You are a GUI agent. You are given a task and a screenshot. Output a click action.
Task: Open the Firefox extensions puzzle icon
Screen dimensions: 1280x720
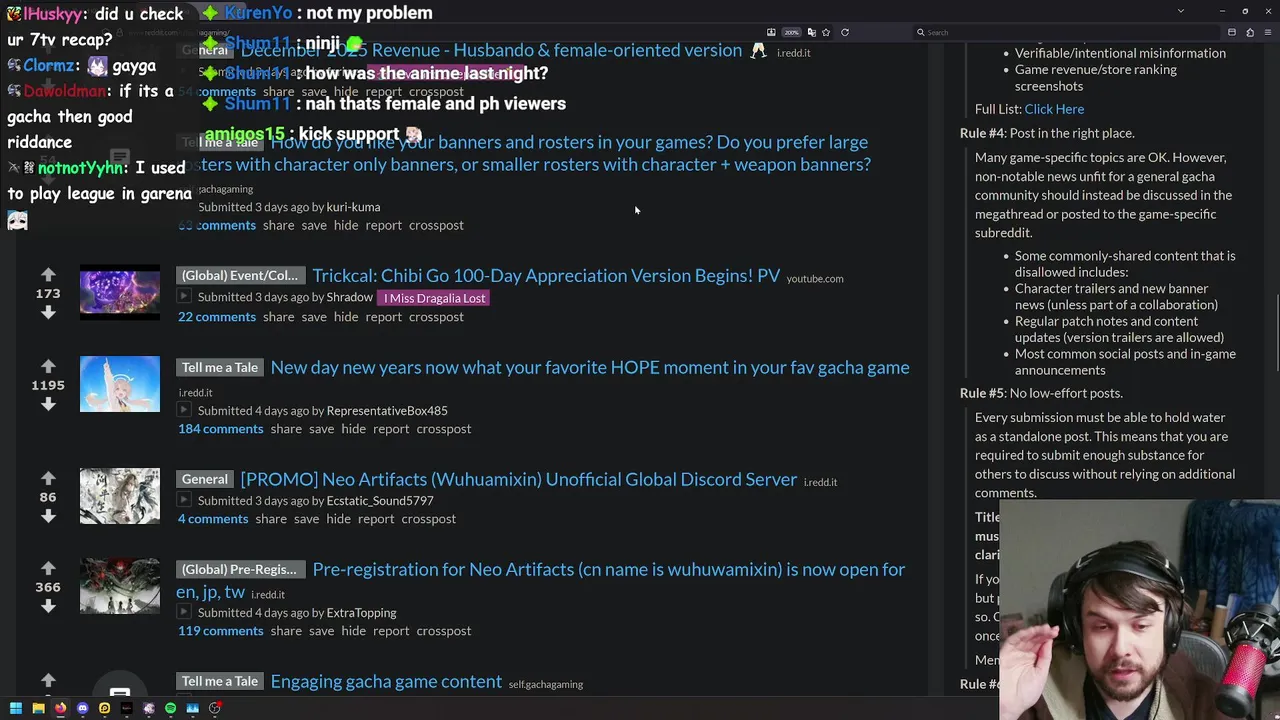[x=1250, y=32]
